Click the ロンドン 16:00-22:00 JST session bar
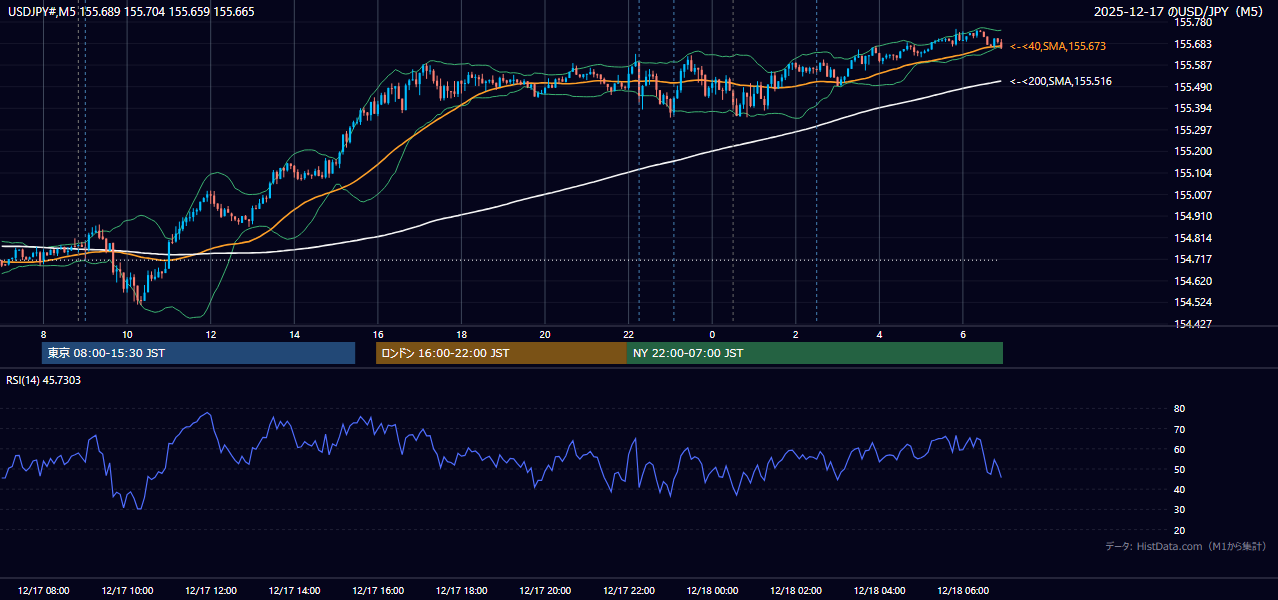This screenshot has width=1278, height=600. point(501,353)
